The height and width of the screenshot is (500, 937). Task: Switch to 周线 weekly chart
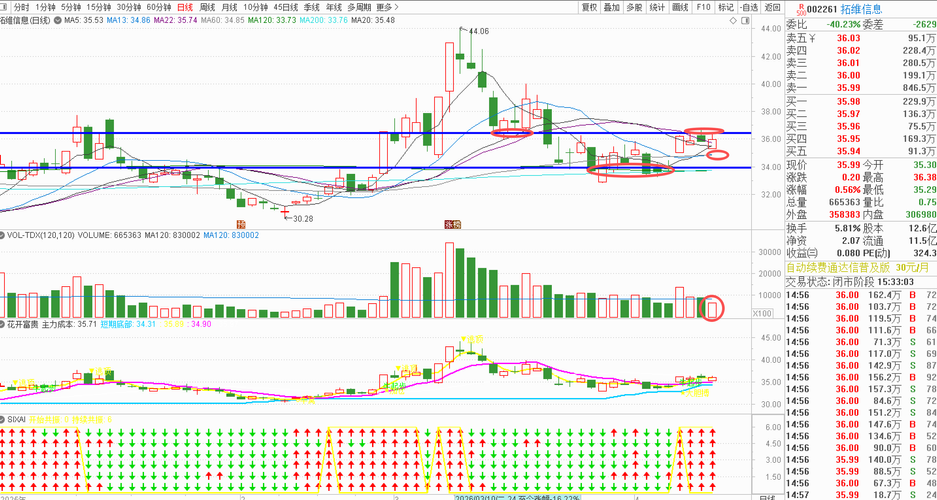pyautogui.click(x=207, y=7)
